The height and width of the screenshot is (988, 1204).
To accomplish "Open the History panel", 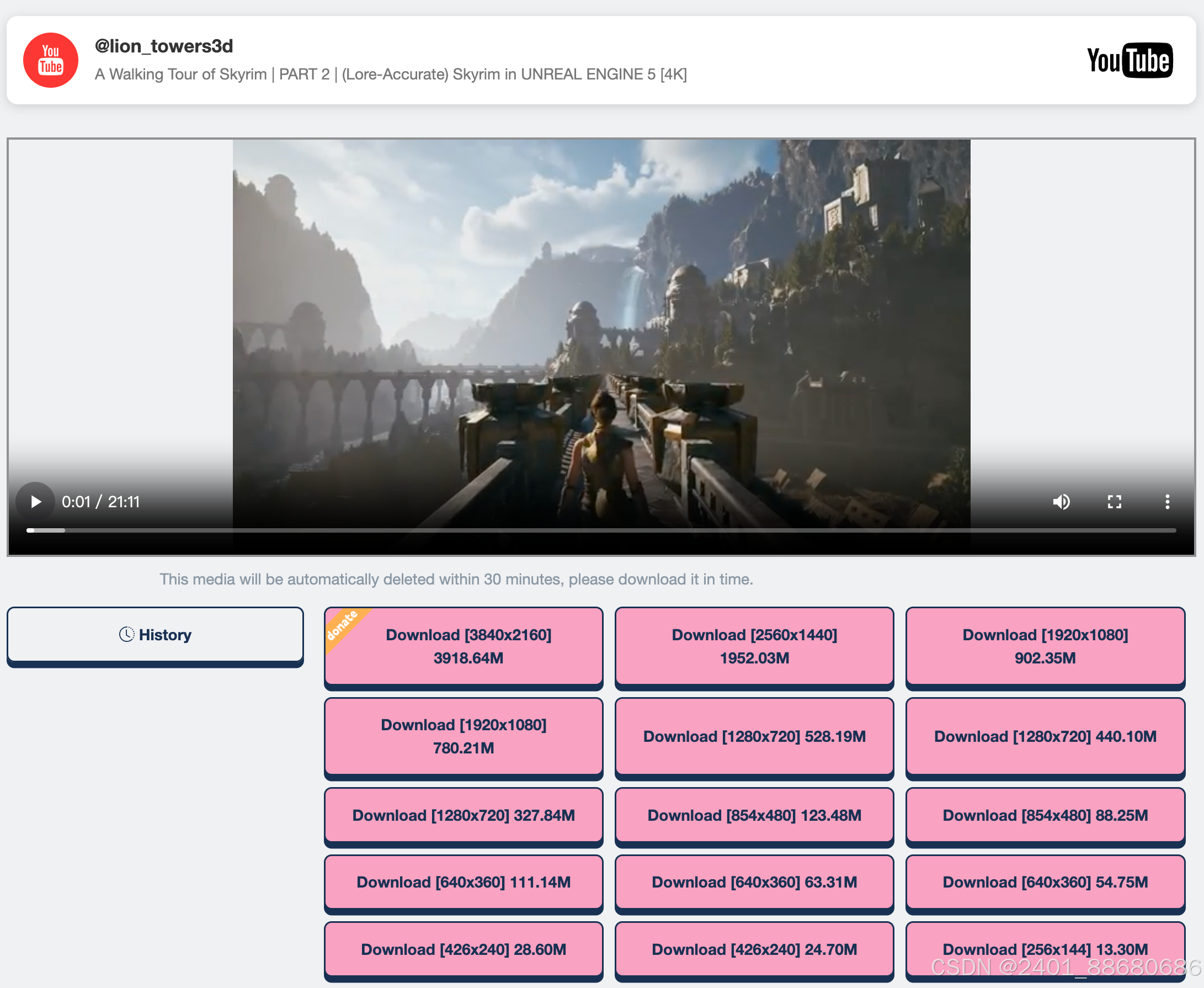I will tap(155, 635).
